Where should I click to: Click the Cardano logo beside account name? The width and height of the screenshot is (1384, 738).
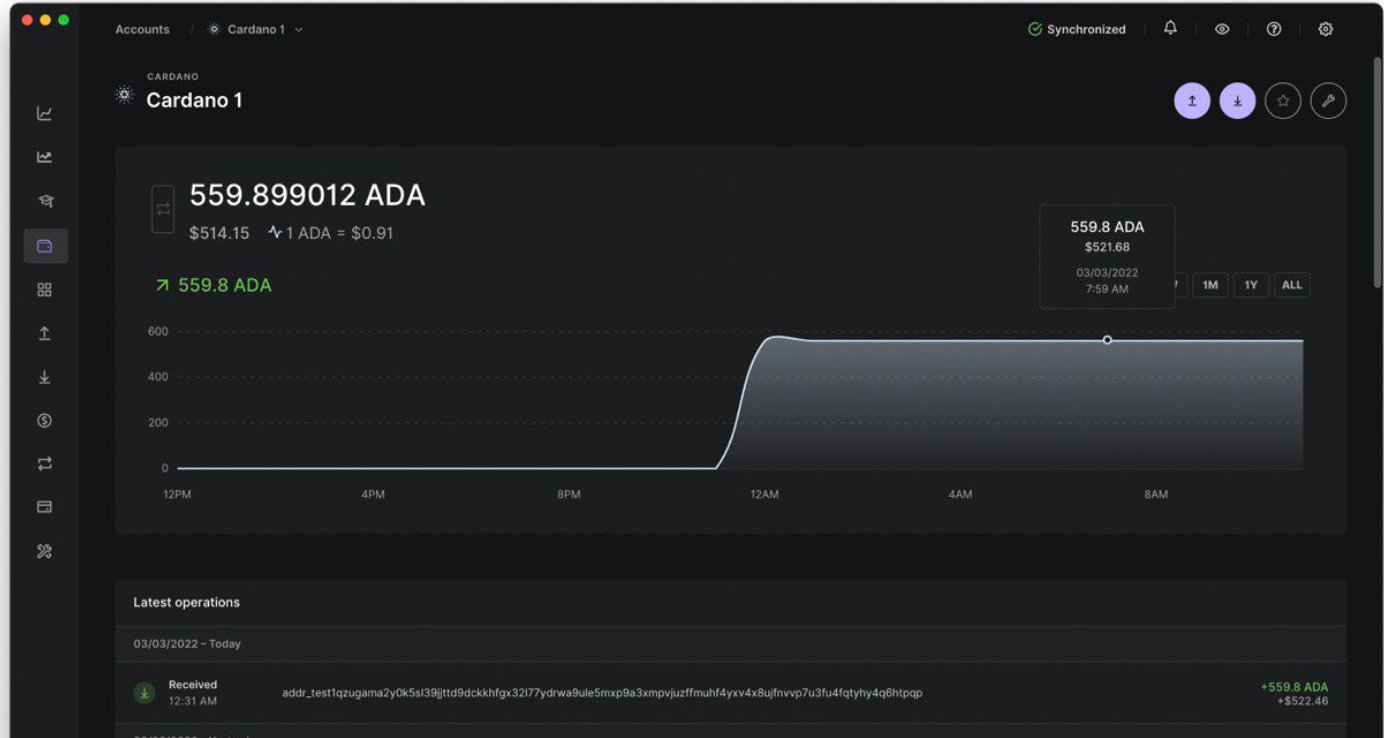pos(124,95)
